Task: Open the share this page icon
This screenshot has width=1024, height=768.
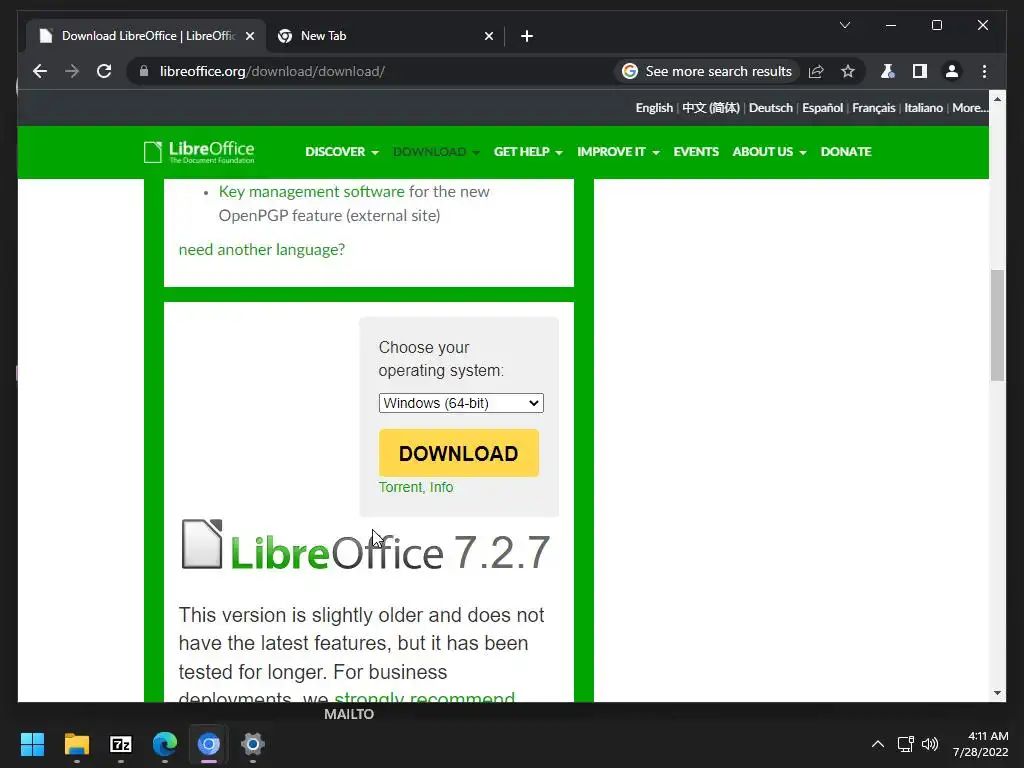Action: pos(816,71)
